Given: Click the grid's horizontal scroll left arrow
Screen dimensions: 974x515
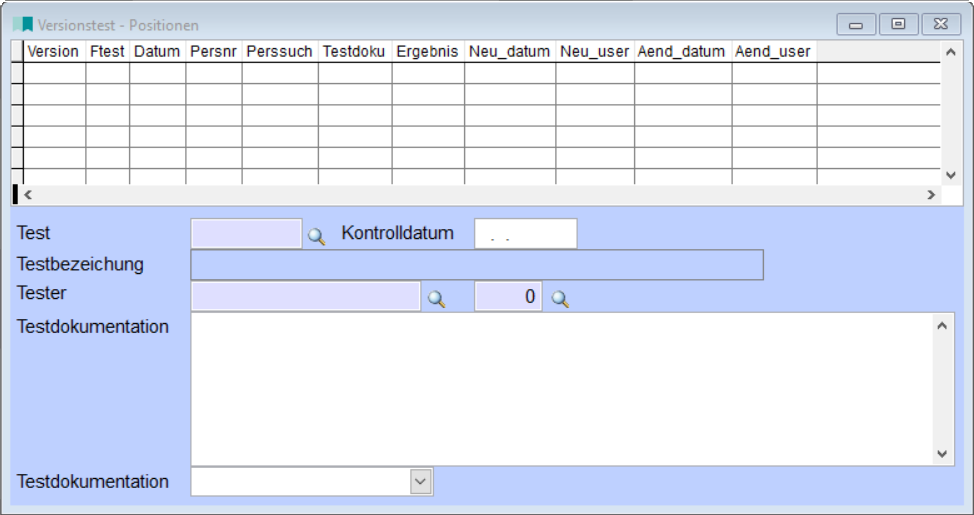Looking at the screenshot, I should [28, 194].
